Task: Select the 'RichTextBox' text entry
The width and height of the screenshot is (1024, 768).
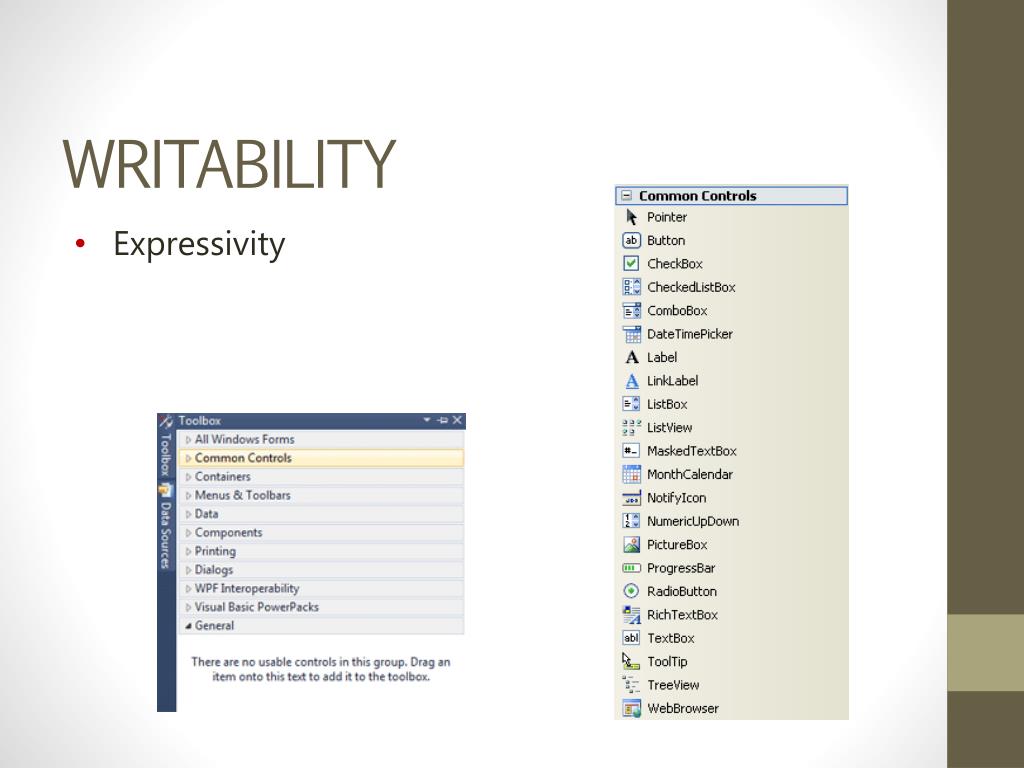Action: click(x=682, y=615)
